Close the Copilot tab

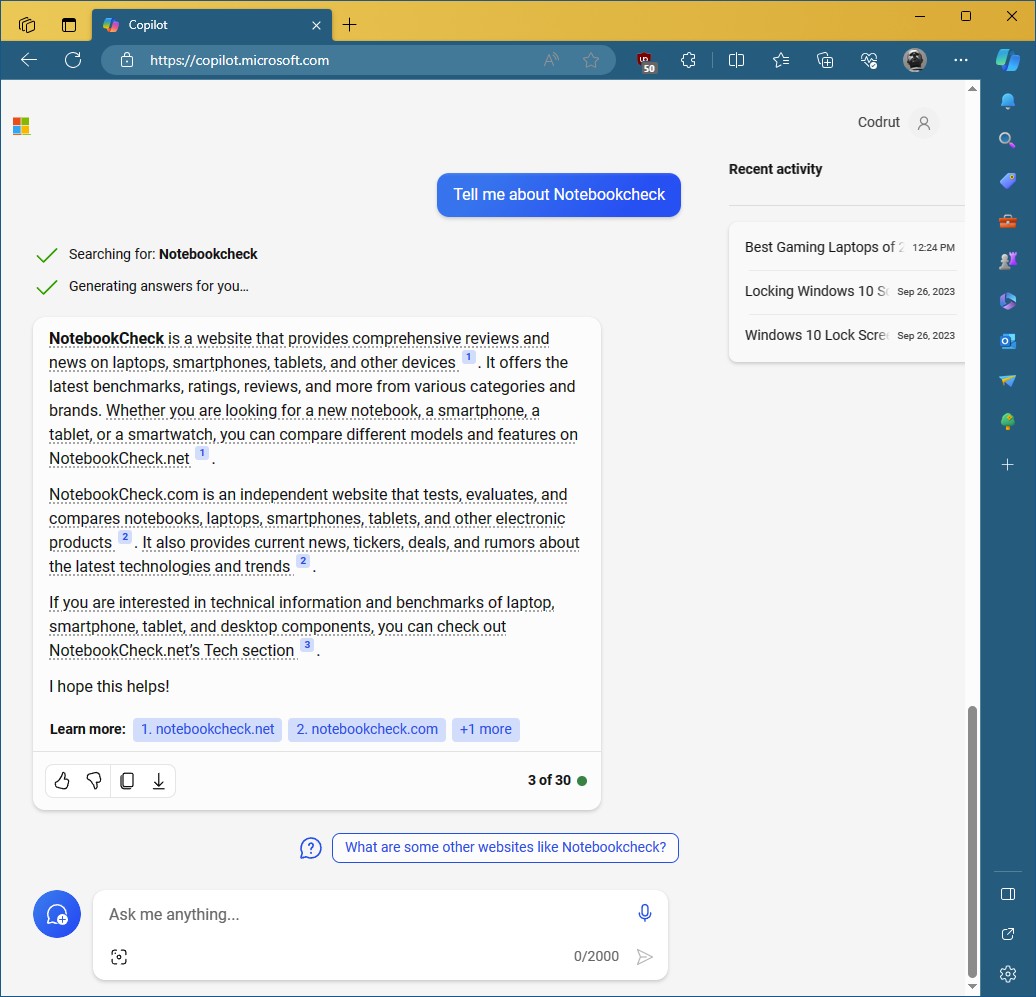(316, 25)
